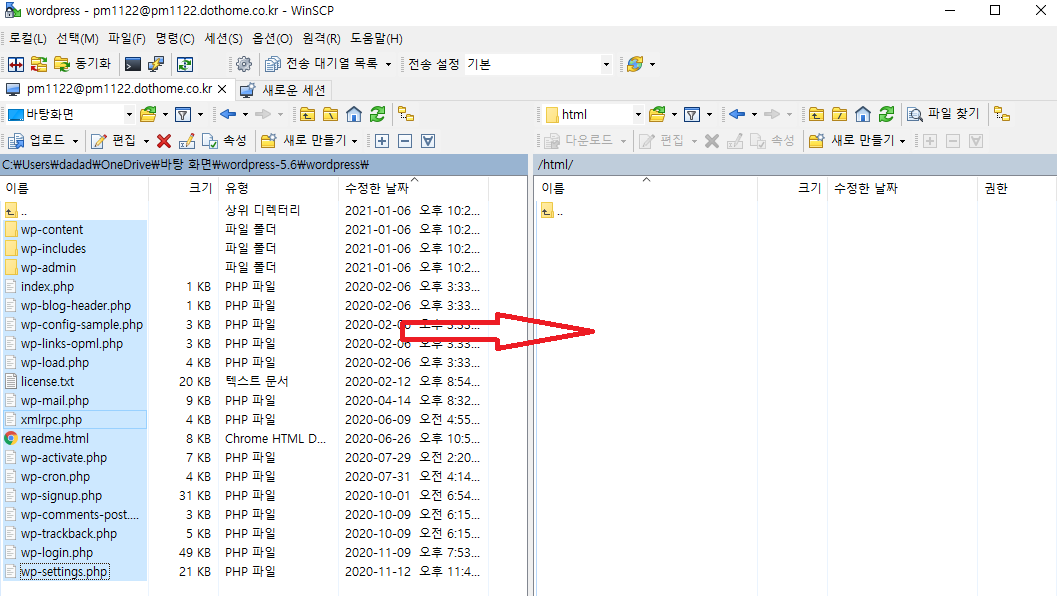Open the terminal console icon
The image size is (1057, 596).
133,64
